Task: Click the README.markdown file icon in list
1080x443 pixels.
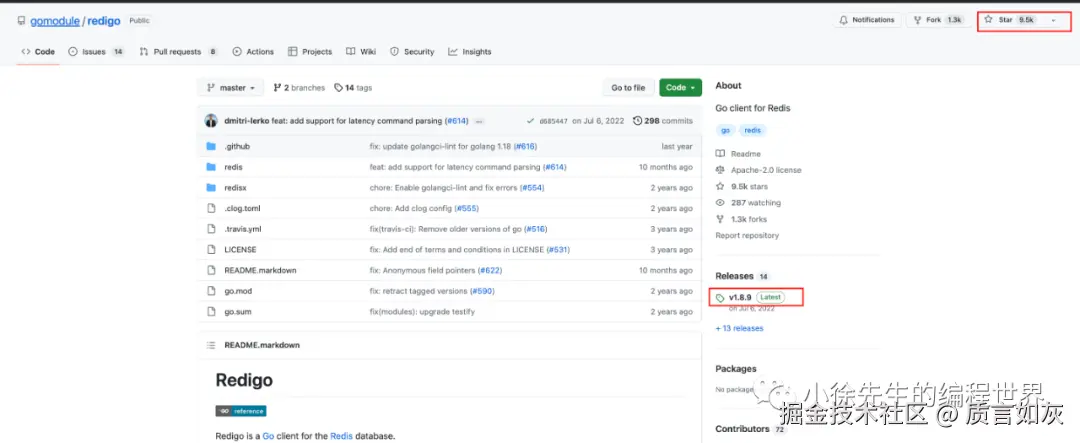Action: [211, 270]
